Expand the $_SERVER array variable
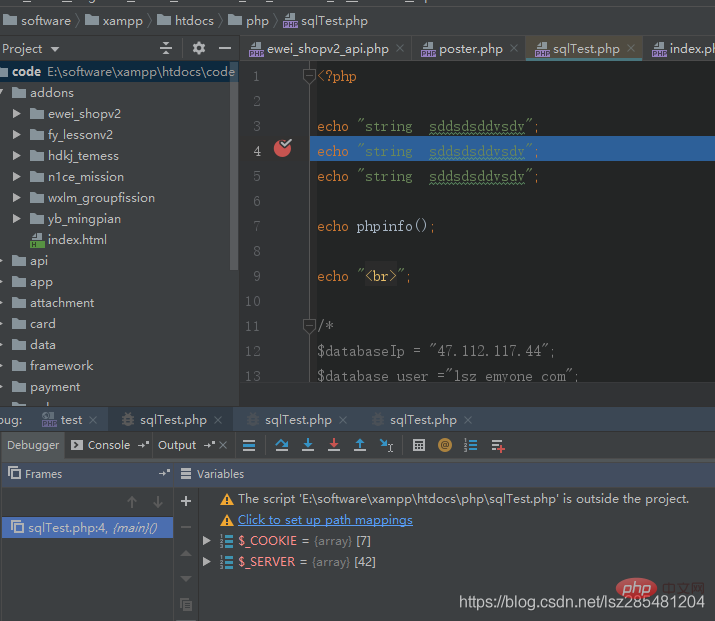Viewport: 715px width, 621px height. pos(207,562)
